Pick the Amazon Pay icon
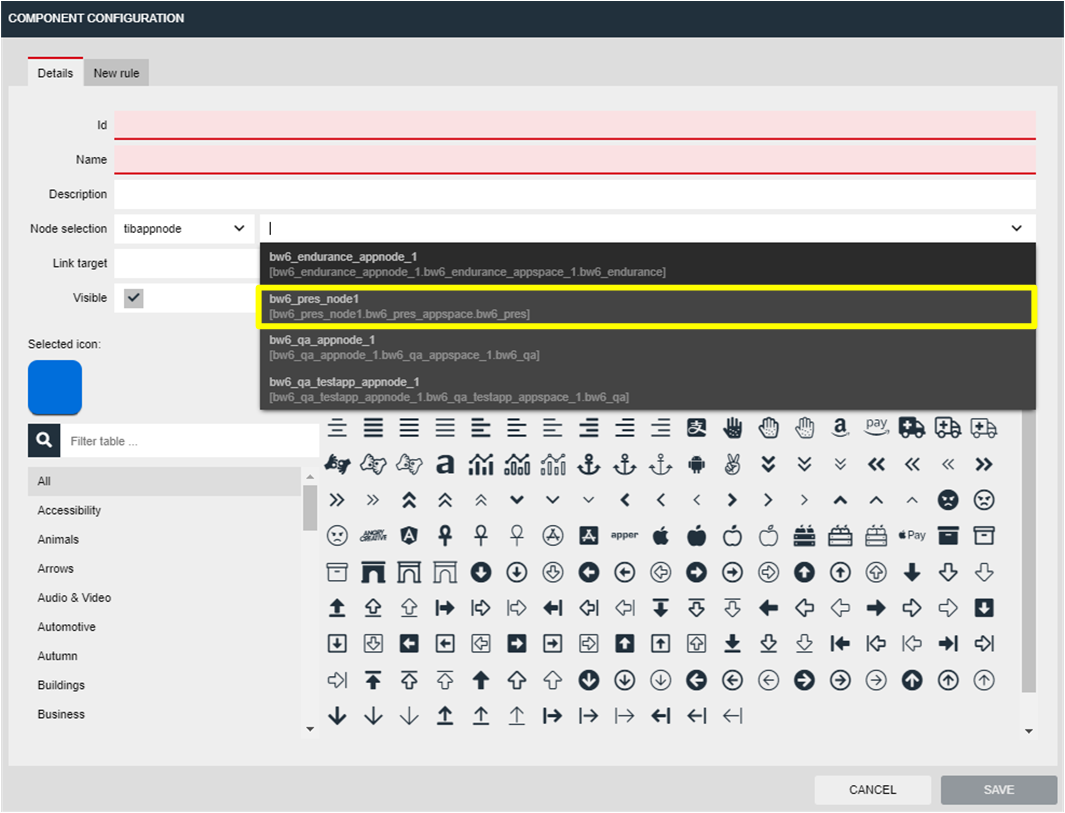Screen dimensions: 1065x813 click(876, 427)
